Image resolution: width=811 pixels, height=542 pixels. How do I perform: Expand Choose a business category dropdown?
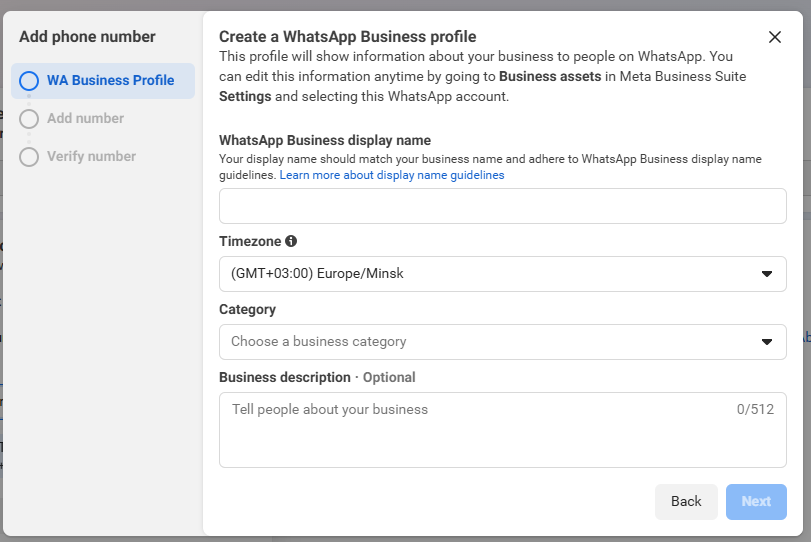pos(503,342)
